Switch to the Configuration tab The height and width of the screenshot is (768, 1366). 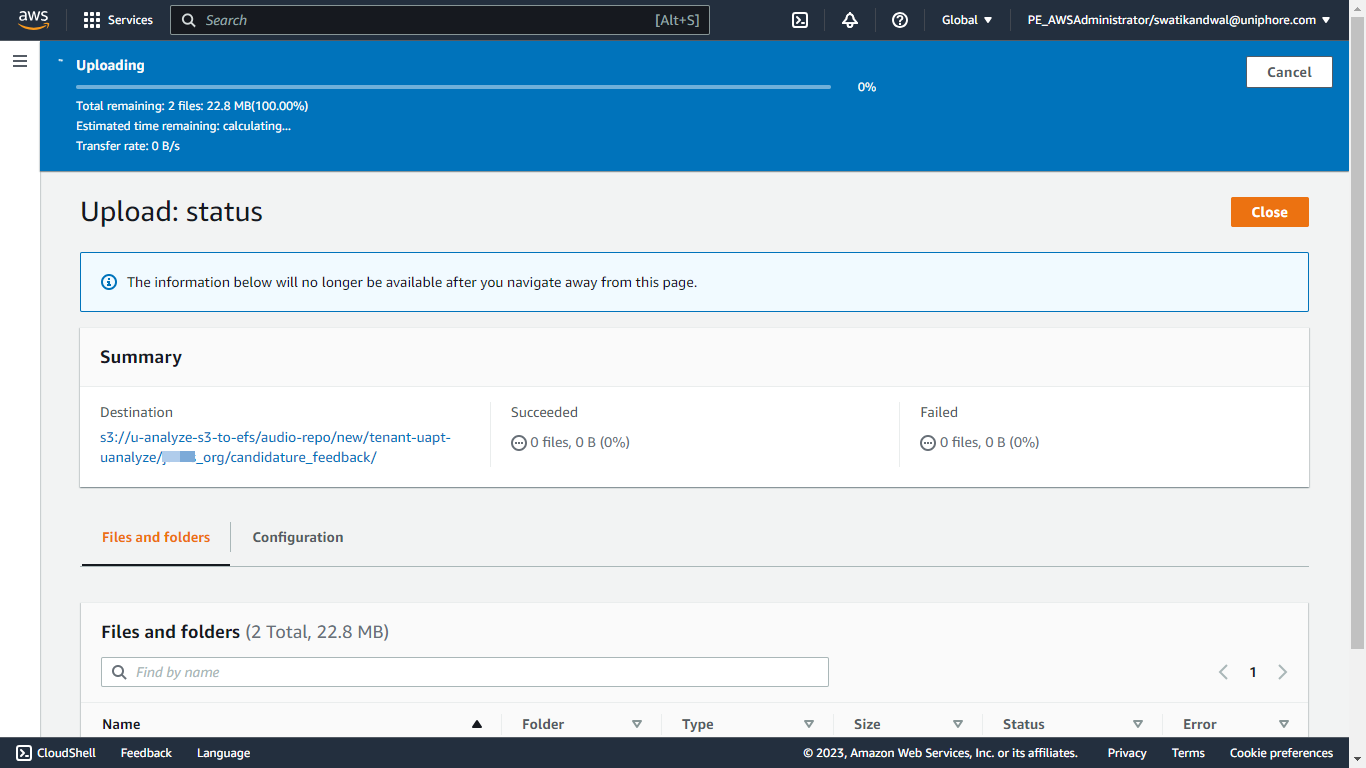tap(298, 537)
